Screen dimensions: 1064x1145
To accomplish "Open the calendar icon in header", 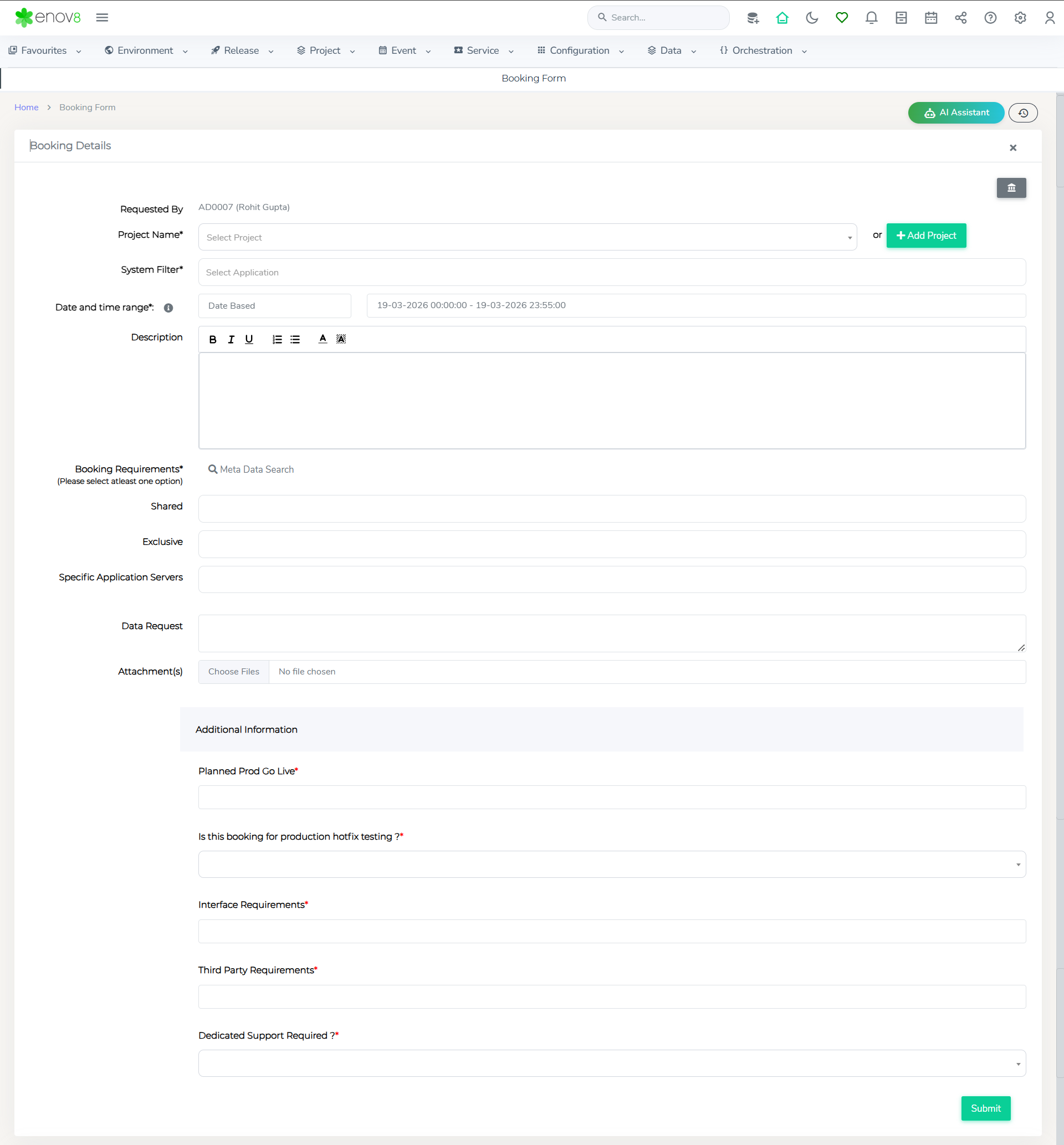I will (930, 18).
